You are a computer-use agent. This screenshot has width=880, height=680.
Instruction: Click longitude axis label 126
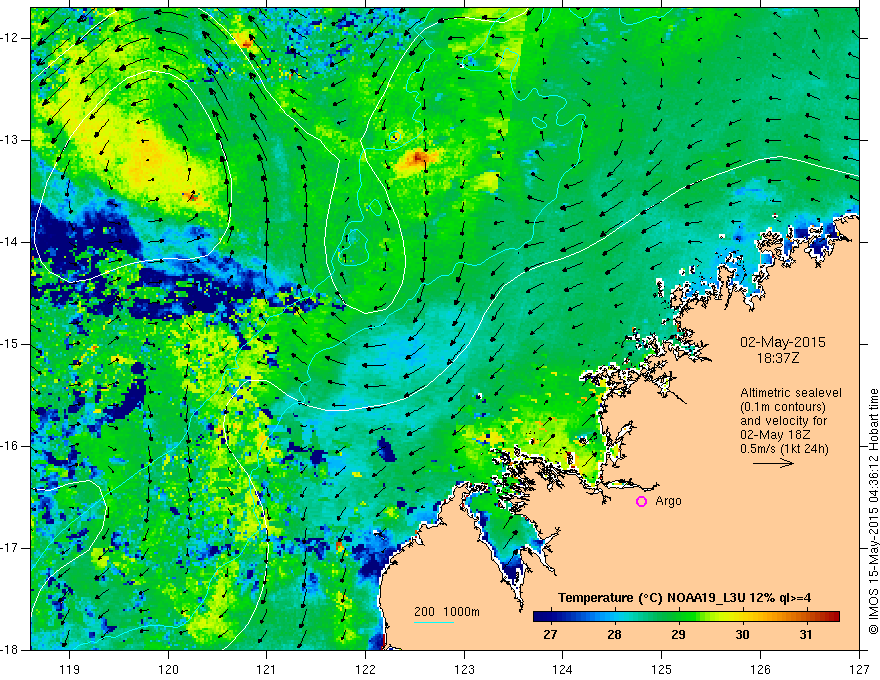(760, 669)
